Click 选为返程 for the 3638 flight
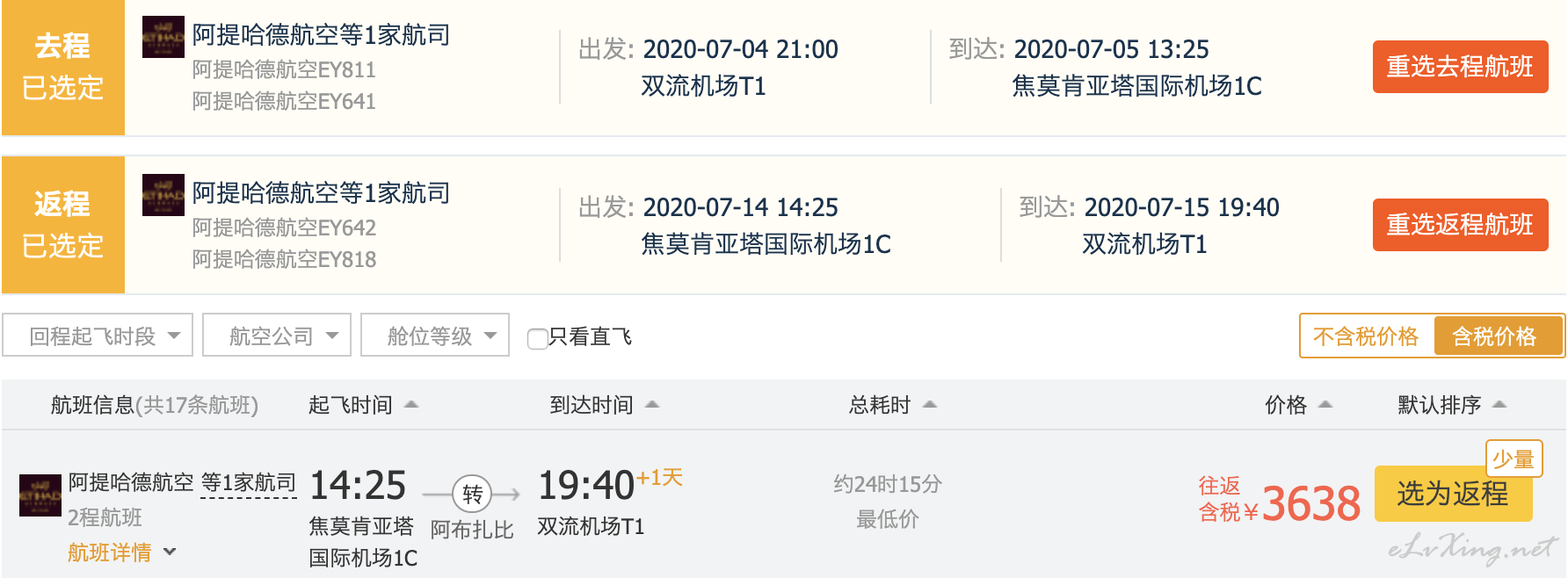1568x578 pixels. (x=1453, y=494)
